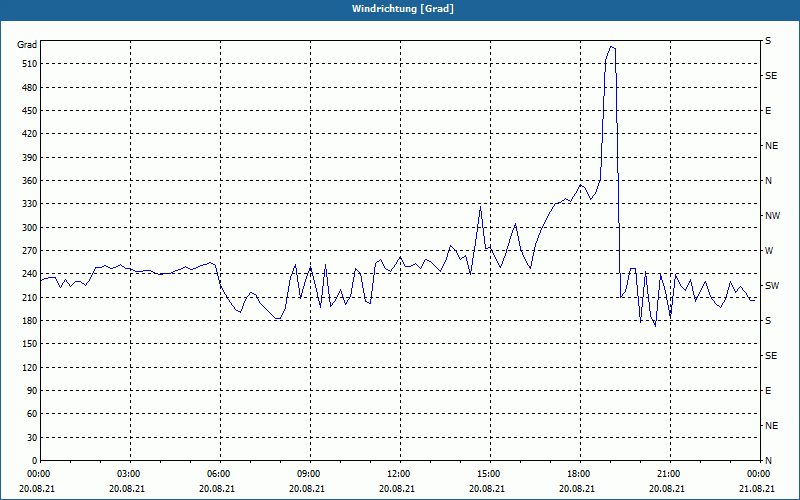Click the SE compass label beside 480 gridline
800x500 pixels.
click(x=771, y=76)
